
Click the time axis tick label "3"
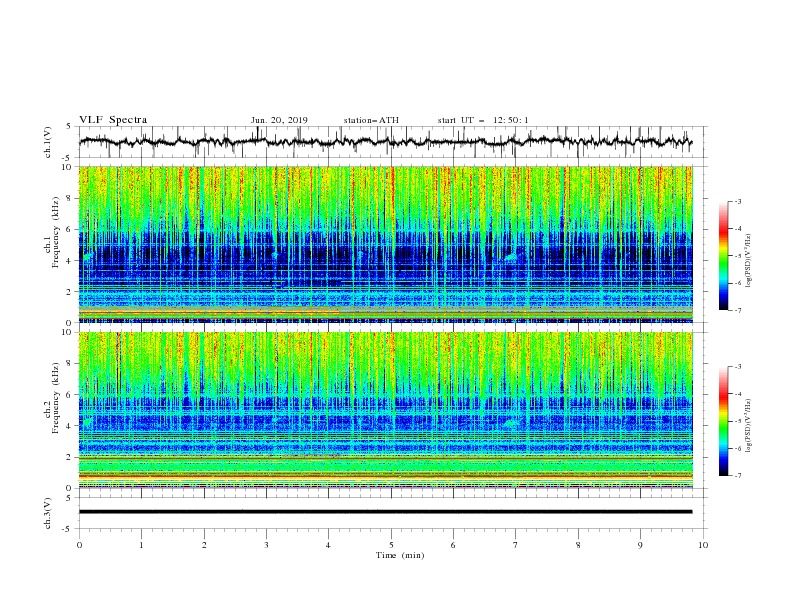click(x=266, y=545)
